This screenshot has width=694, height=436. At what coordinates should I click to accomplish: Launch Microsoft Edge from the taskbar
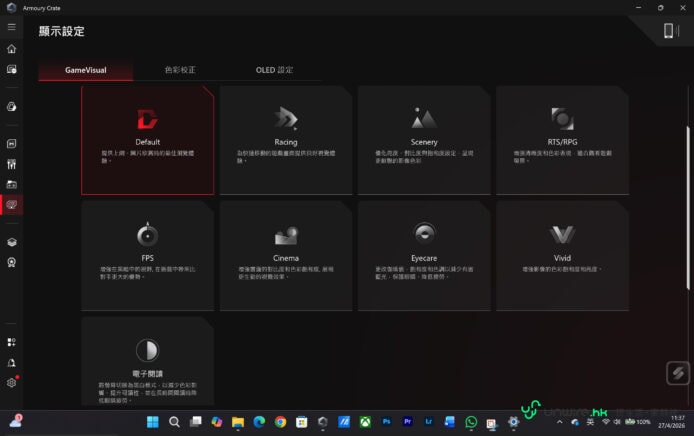259,422
